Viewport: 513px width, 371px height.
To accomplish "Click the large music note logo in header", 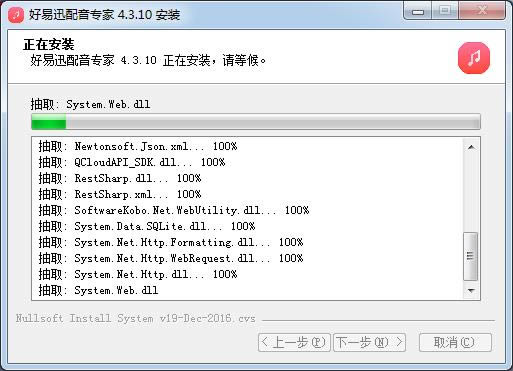I will [x=474, y=58].
